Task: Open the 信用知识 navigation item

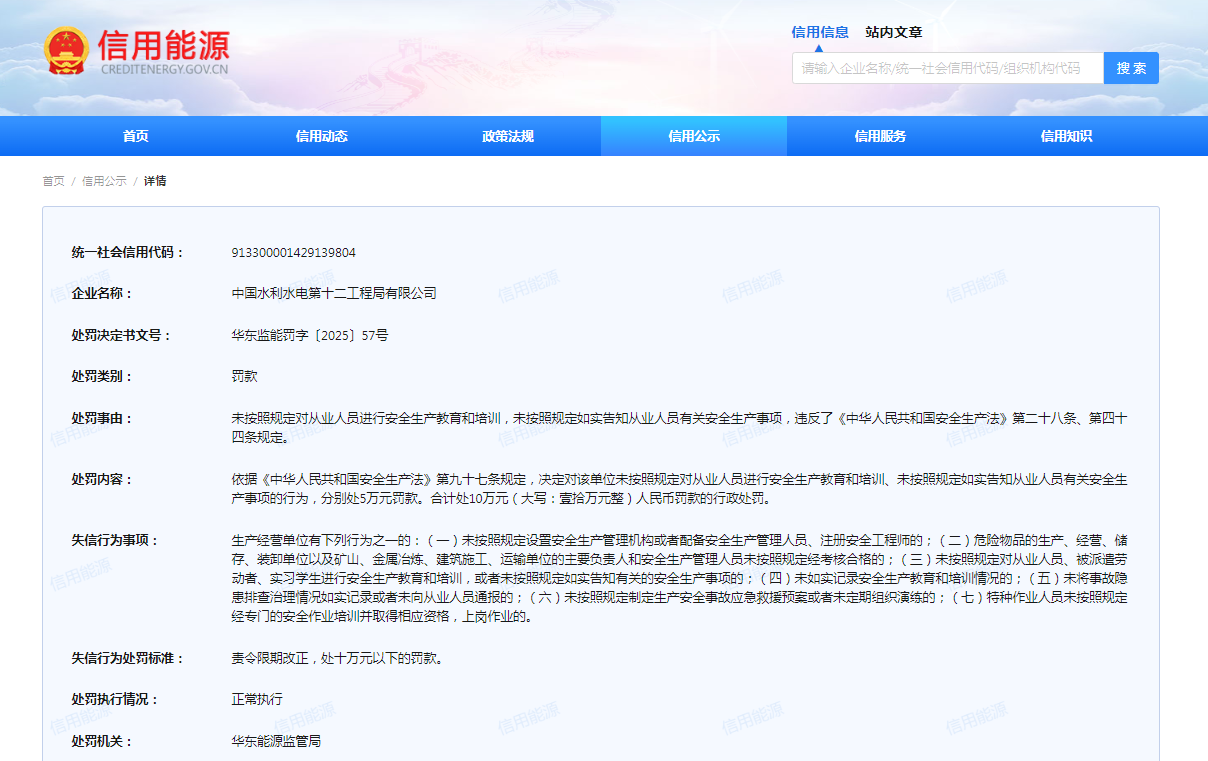Action: point(1066,136)
